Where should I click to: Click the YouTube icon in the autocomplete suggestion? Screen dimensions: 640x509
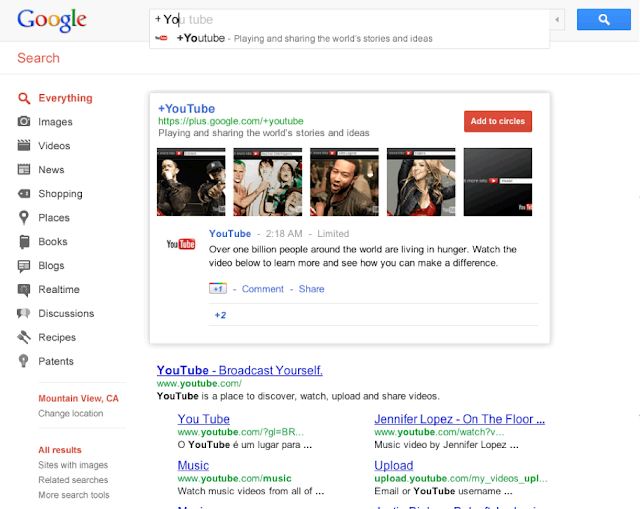click(162, 38)
